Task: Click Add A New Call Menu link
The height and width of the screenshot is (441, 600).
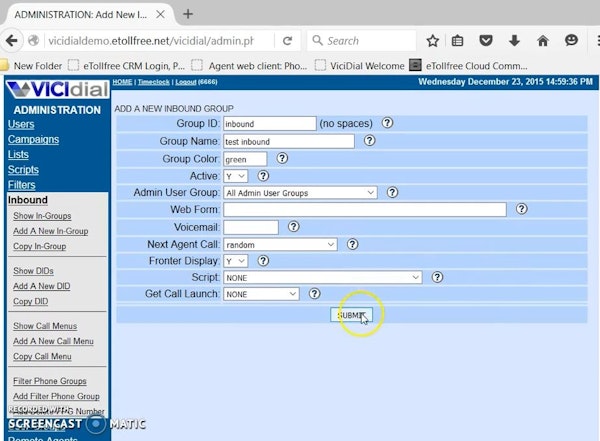Action: 53,341
